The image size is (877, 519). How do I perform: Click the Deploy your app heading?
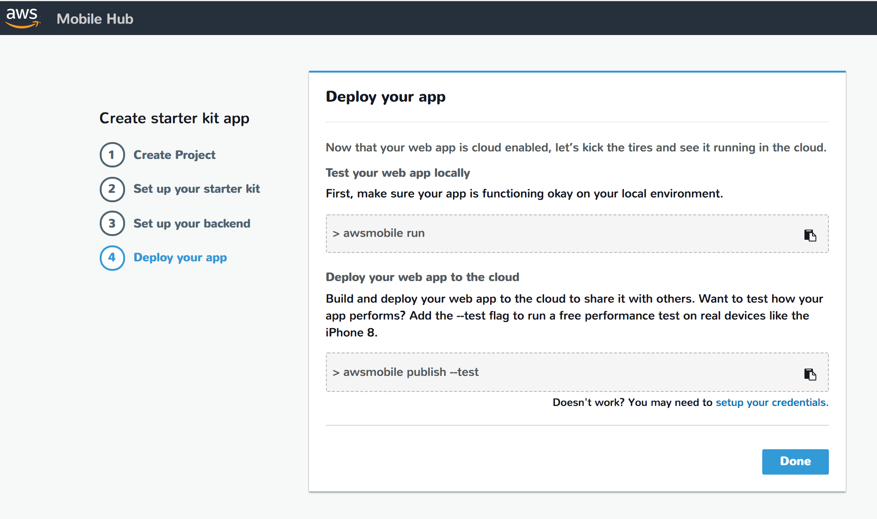(385, 97)
